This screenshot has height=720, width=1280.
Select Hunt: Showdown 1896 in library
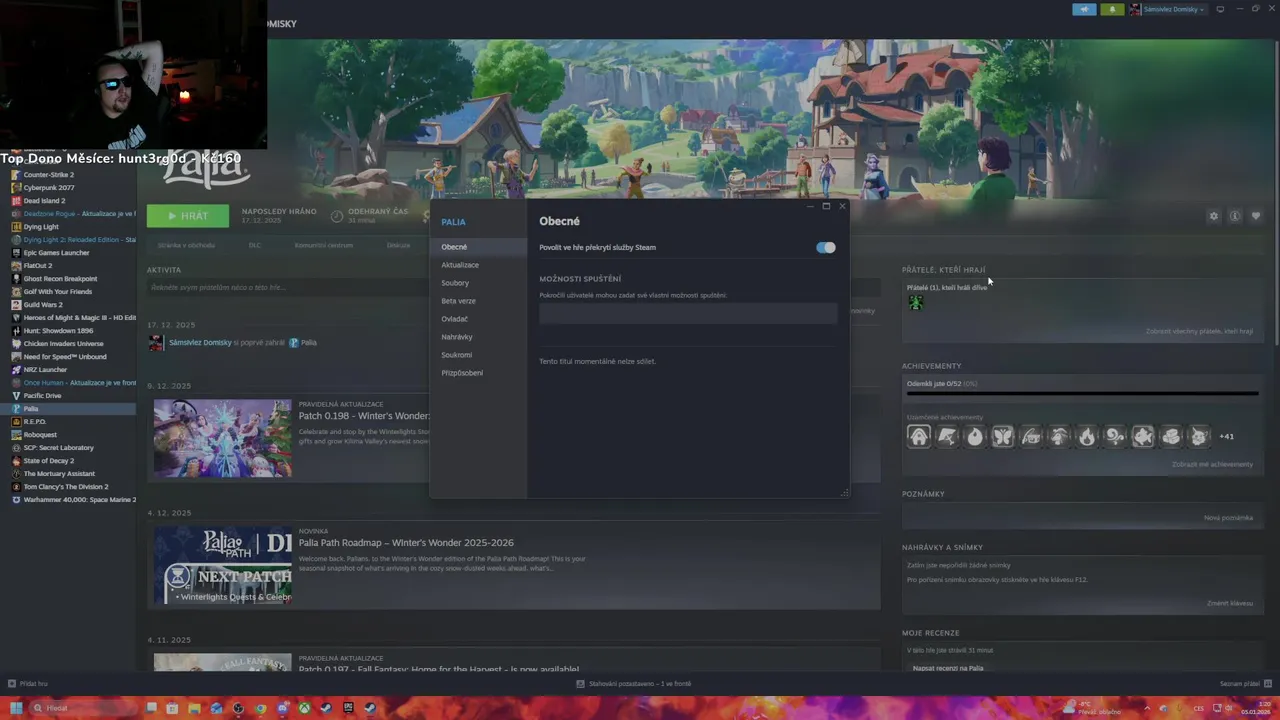tap(68, 331)
